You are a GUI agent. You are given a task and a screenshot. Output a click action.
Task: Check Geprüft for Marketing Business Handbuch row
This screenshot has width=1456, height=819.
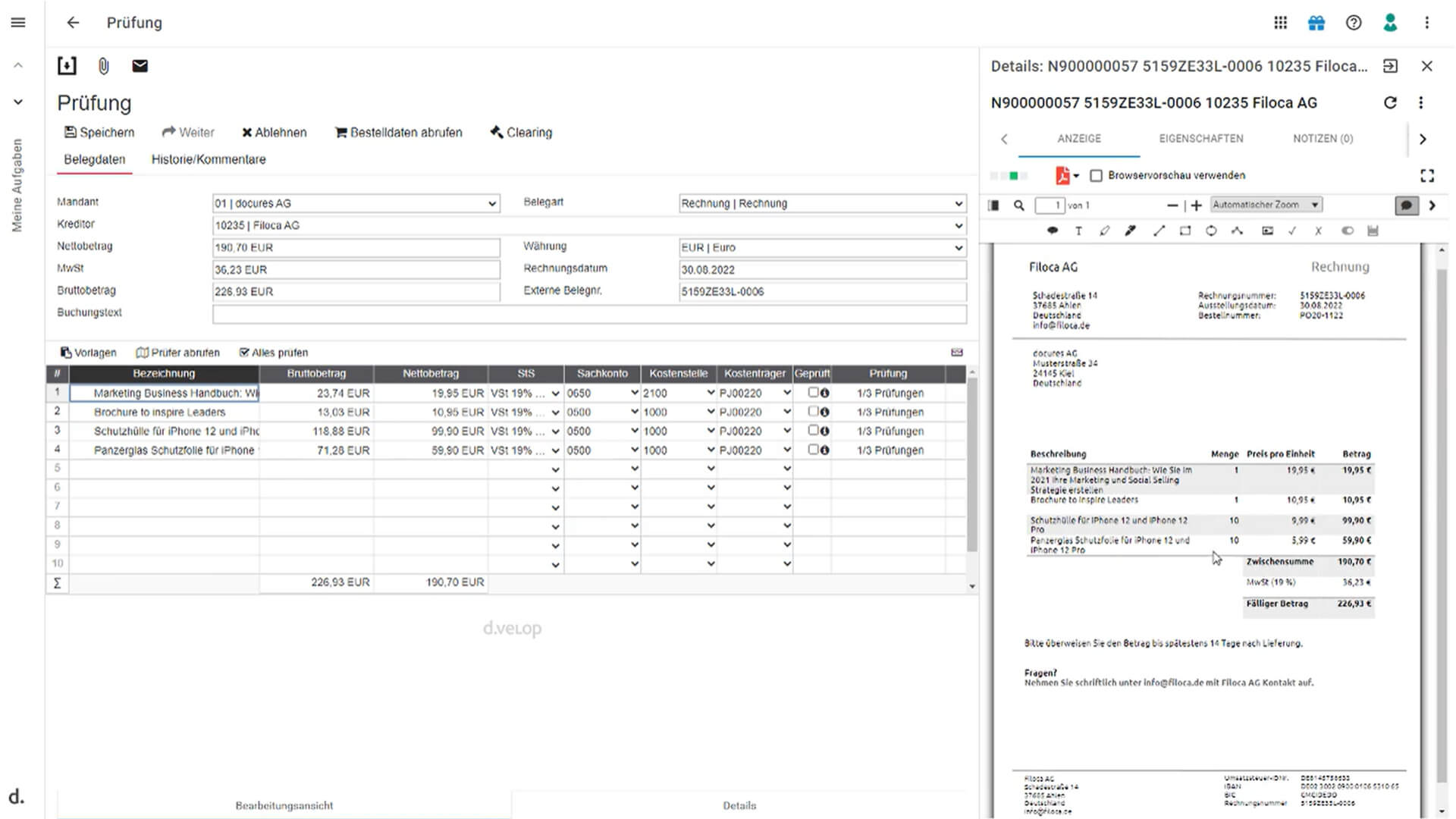click(x=813, y=393)
